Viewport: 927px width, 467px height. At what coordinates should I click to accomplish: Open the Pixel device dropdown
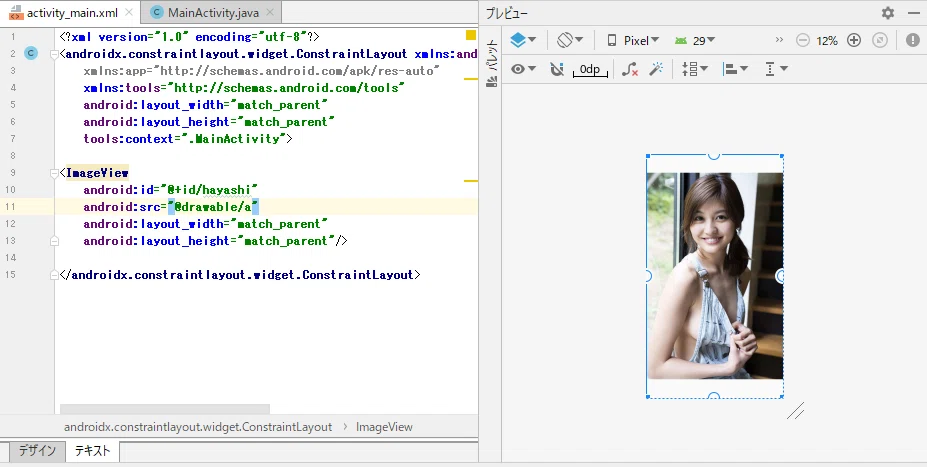pyautogui.click(x=633, y=40)
